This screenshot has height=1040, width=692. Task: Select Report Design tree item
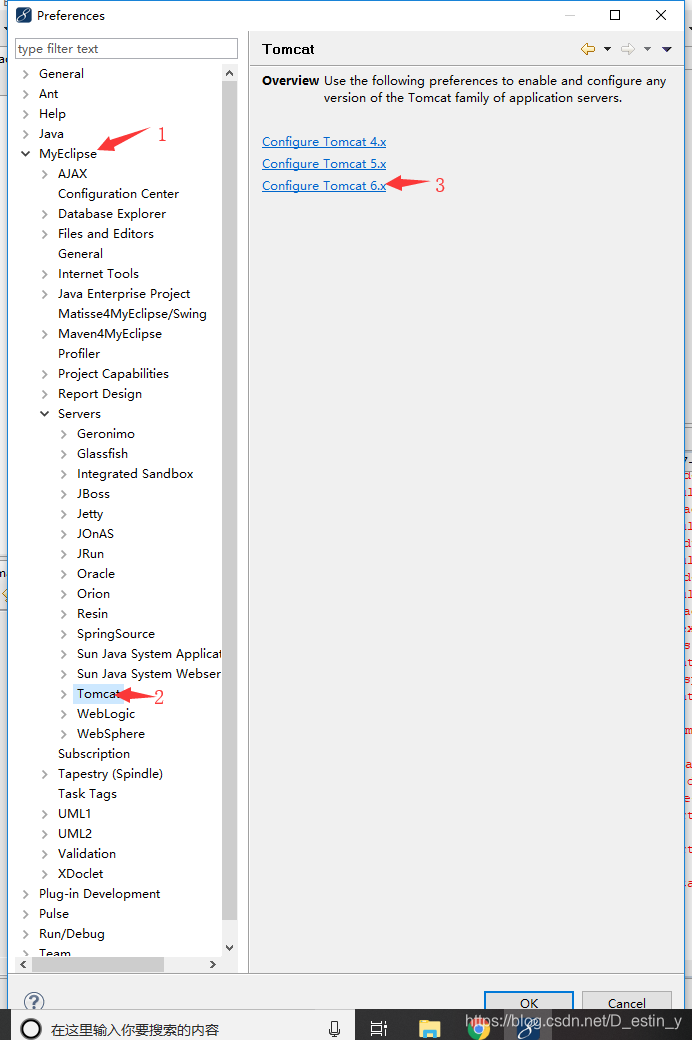(100, 393)
